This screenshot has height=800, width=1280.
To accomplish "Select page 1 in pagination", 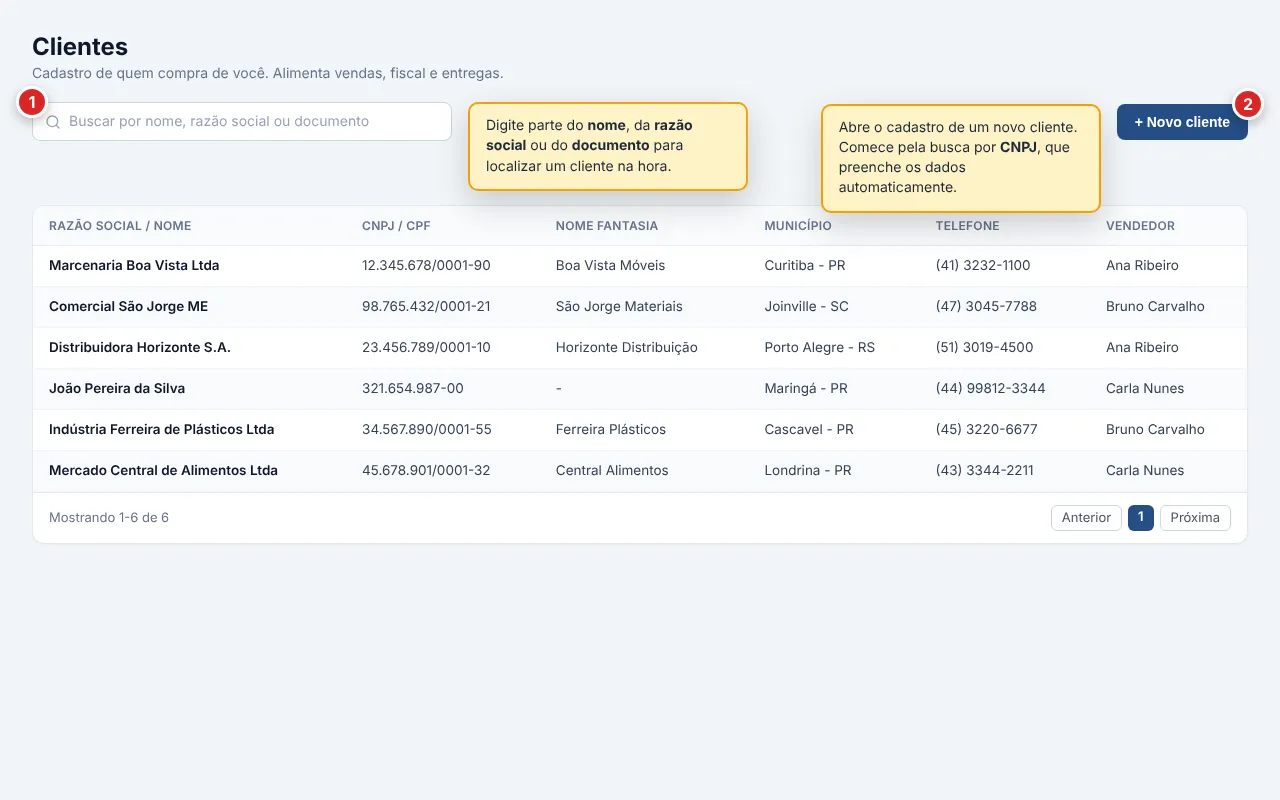I will click(x=1140, y=517).
